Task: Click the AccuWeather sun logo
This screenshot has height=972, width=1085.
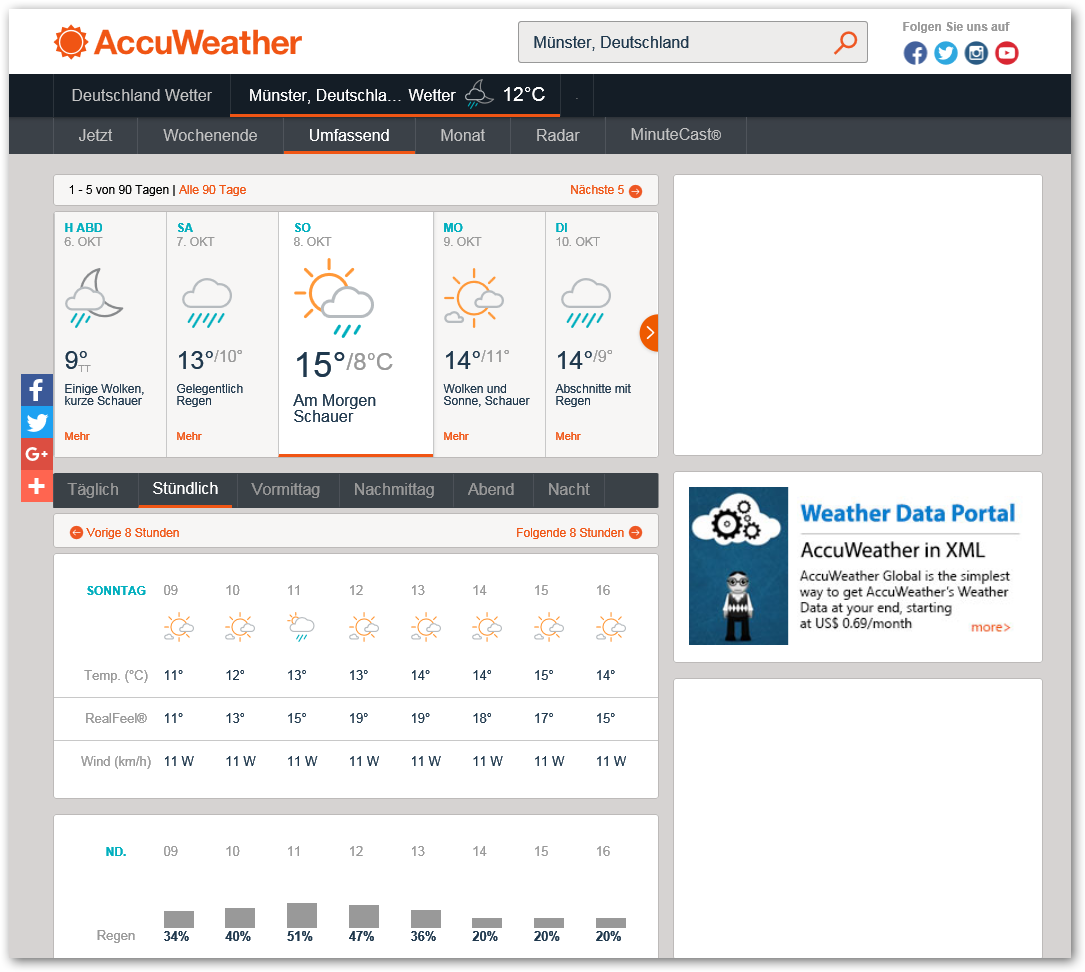Action: click(x=71, y=42)
